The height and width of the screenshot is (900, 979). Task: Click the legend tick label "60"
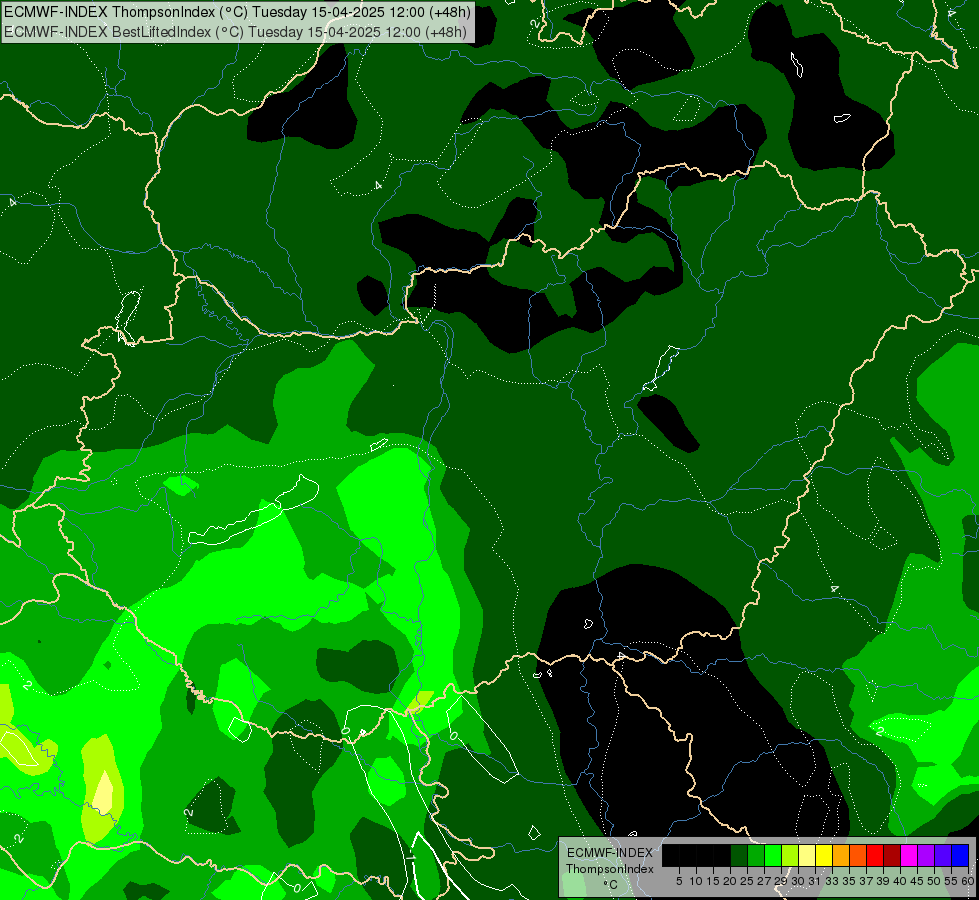(x=968, y=881)
